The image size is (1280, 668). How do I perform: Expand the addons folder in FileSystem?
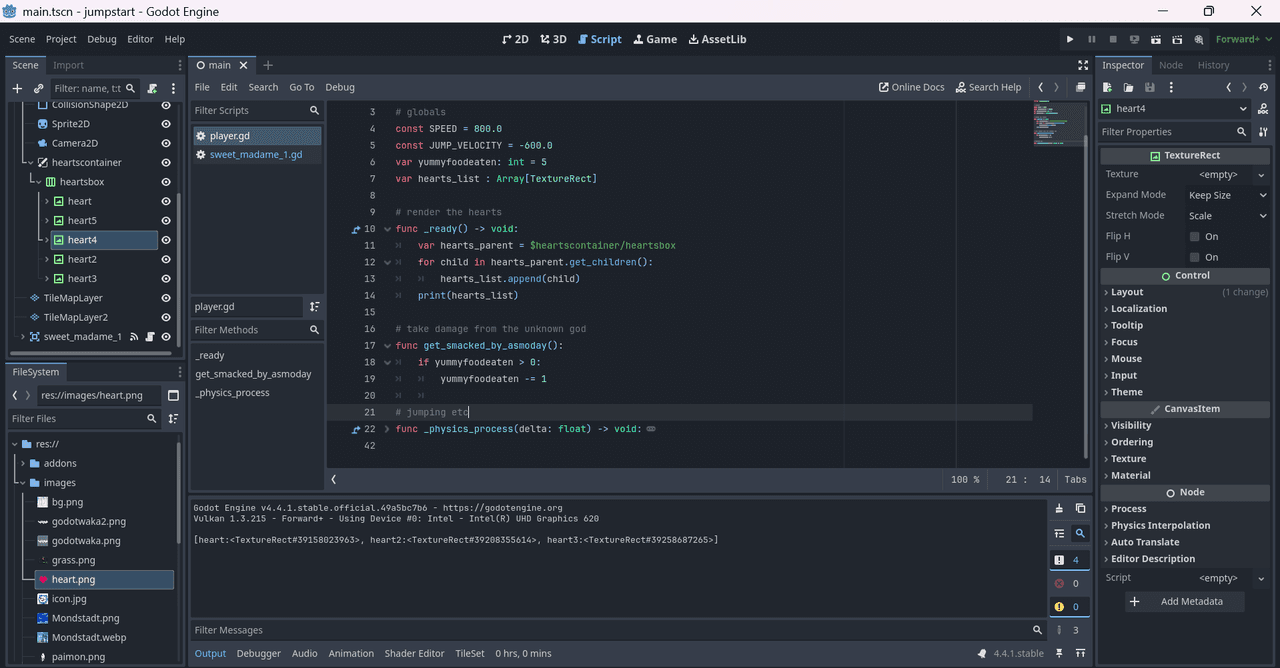[x=24, y=463]
